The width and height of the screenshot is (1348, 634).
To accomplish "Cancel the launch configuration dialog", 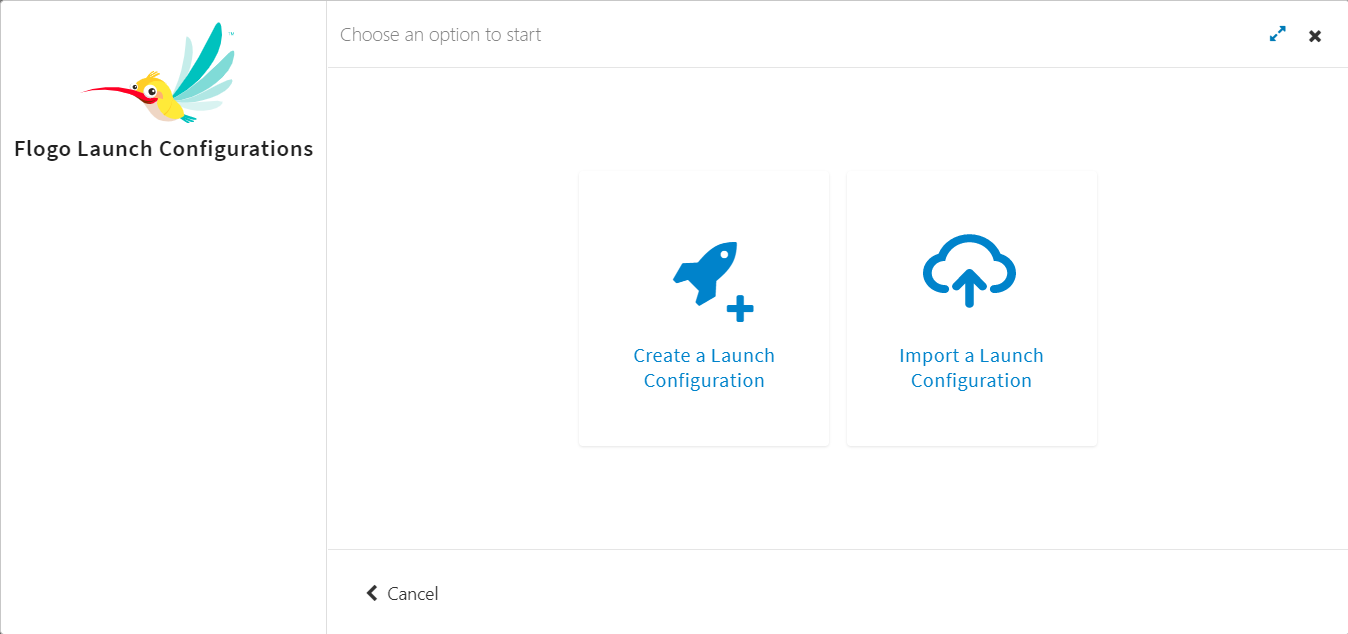I will coord(402,593).
